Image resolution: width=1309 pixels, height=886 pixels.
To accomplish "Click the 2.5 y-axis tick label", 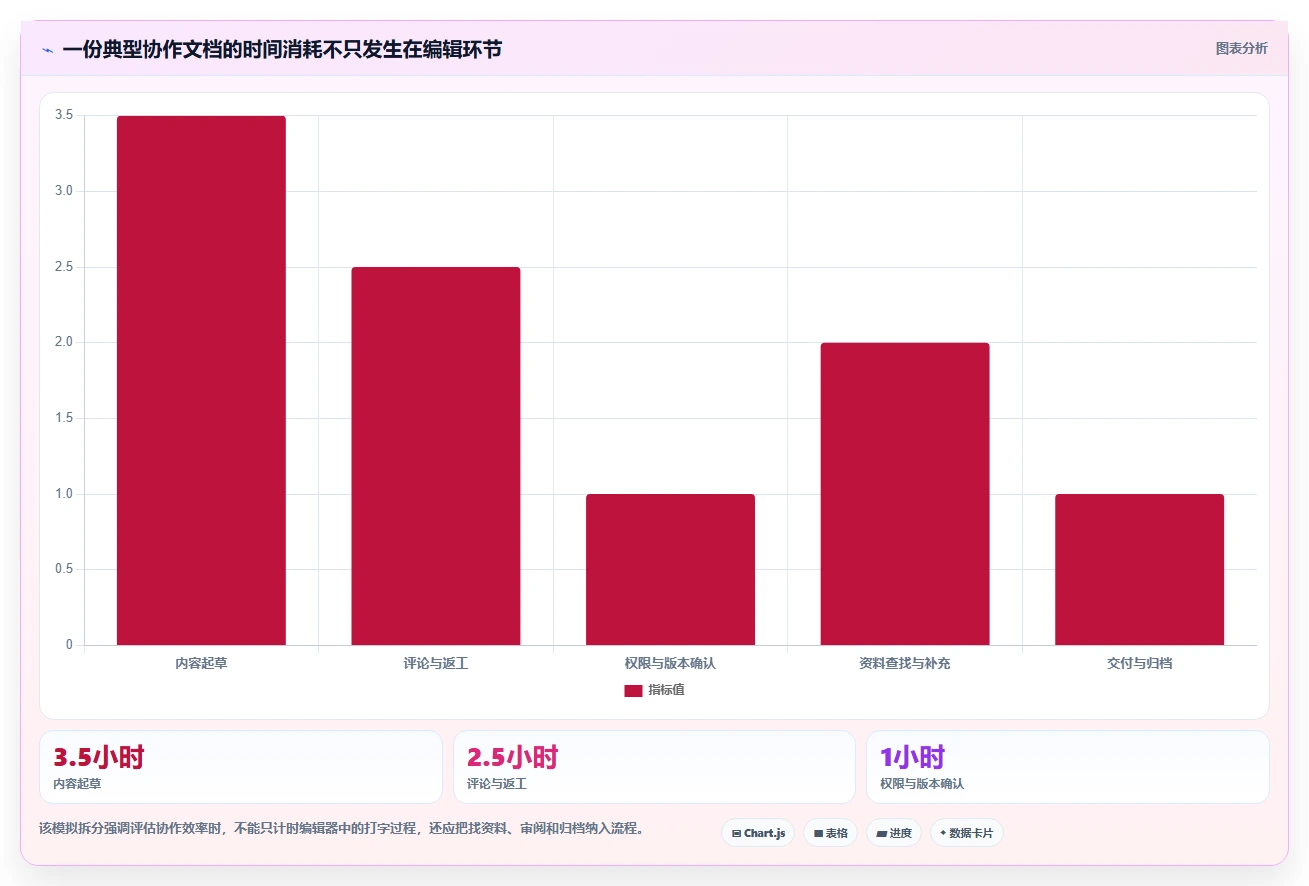I will pyautogui.click(x=64, y=267).
